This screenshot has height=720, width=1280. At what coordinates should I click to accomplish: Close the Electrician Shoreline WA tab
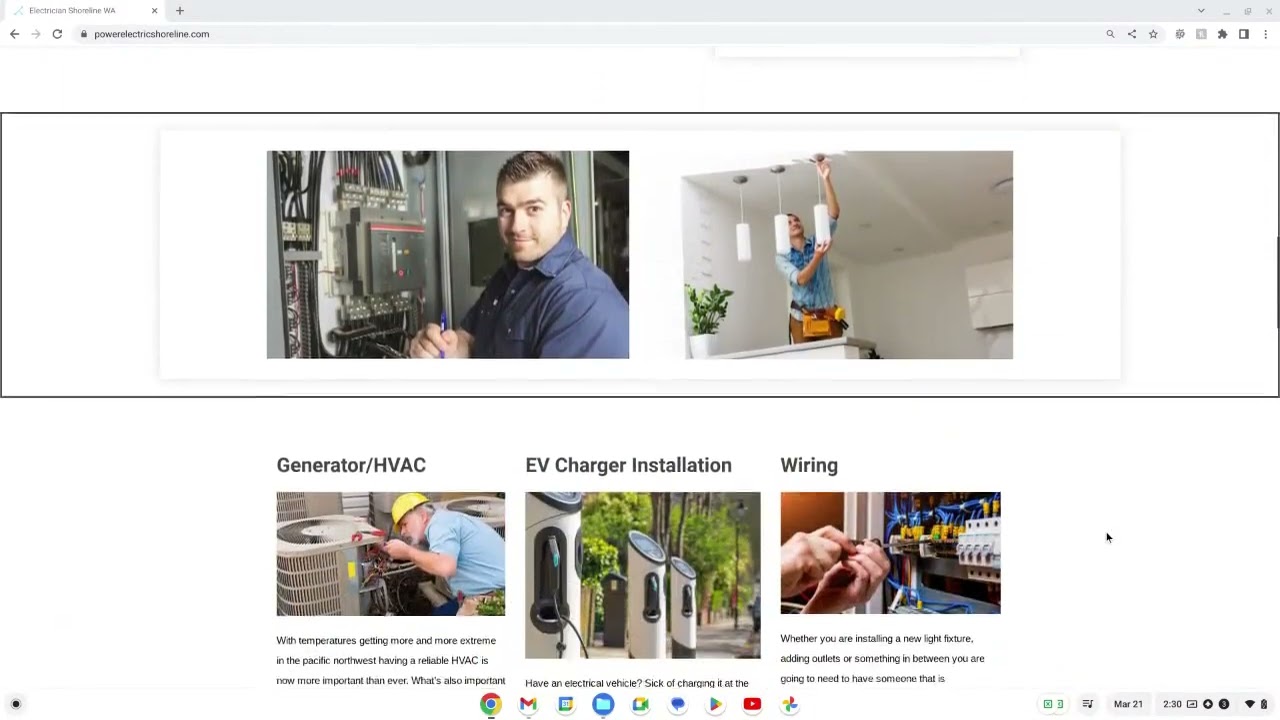pos(155,10)
